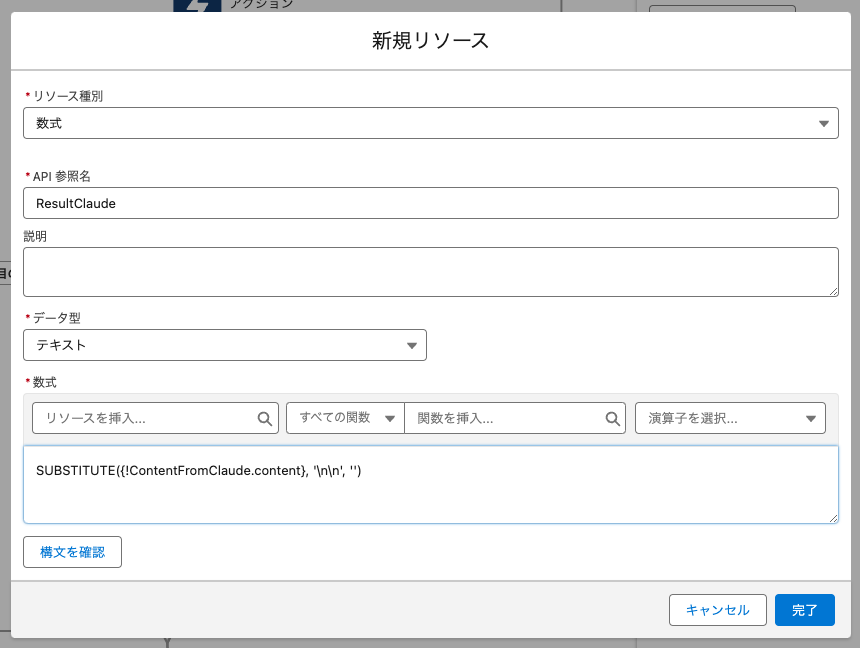Open the すべての関数 category dropdown
The height and width of the screenshot is (648, 860).
pos(345,418)
